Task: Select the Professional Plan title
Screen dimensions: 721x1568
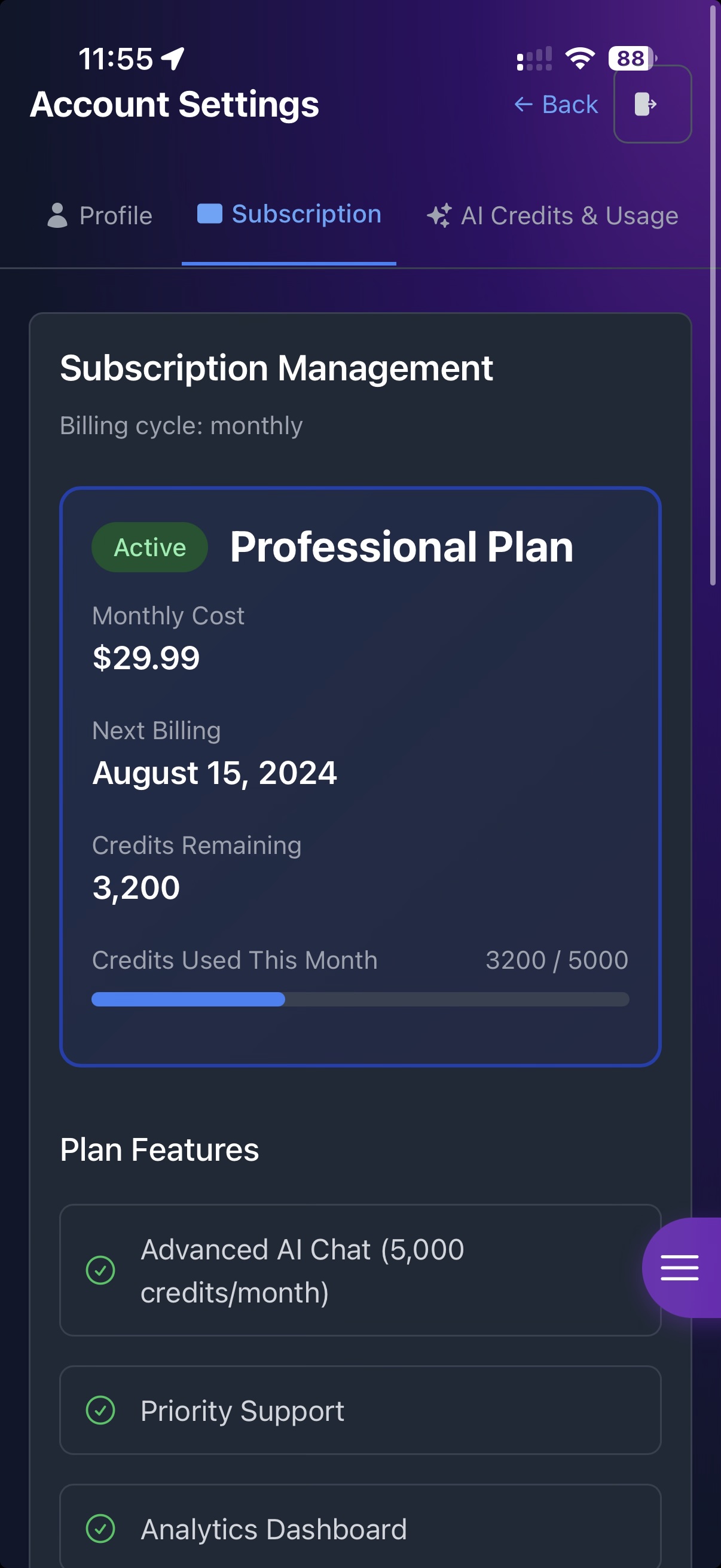Action: point(402,547)
